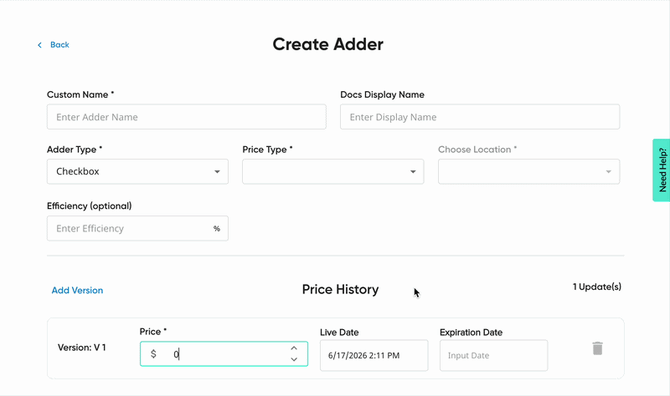
Task: Open the Live Date picker field
Action: pos(374,355)
